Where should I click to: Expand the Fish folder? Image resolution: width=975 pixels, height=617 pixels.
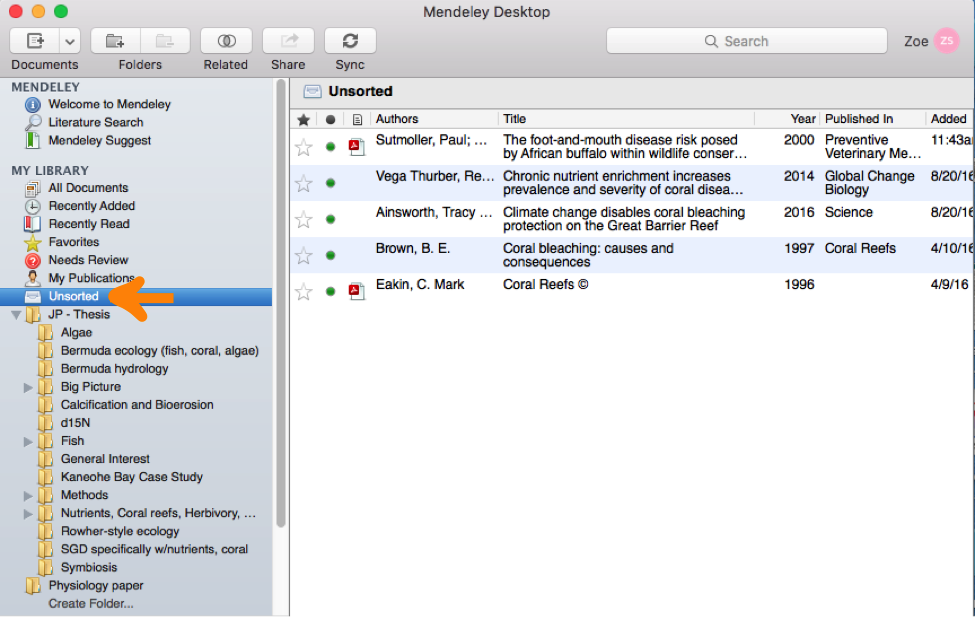28,442
